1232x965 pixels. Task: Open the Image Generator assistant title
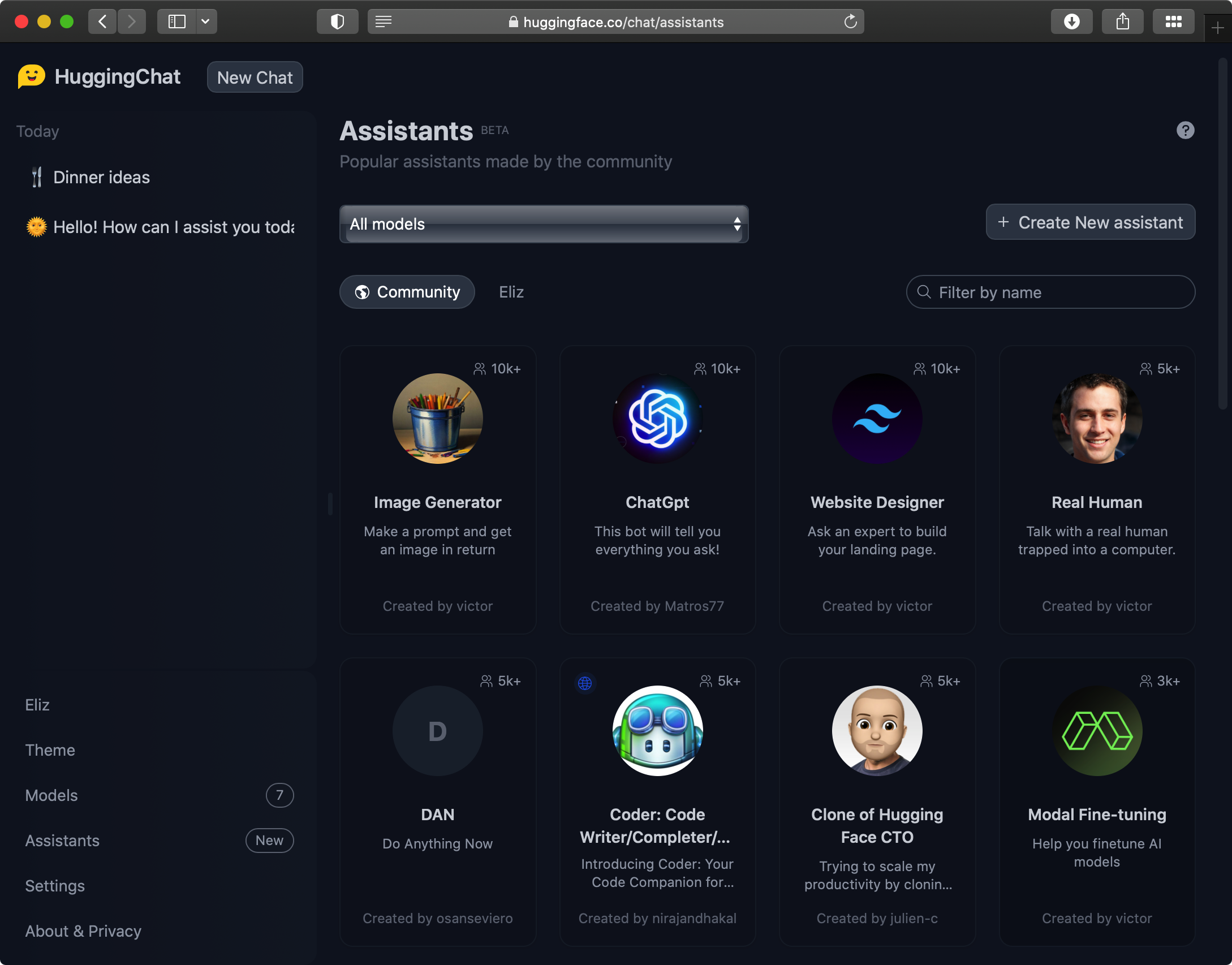(437, 502)
